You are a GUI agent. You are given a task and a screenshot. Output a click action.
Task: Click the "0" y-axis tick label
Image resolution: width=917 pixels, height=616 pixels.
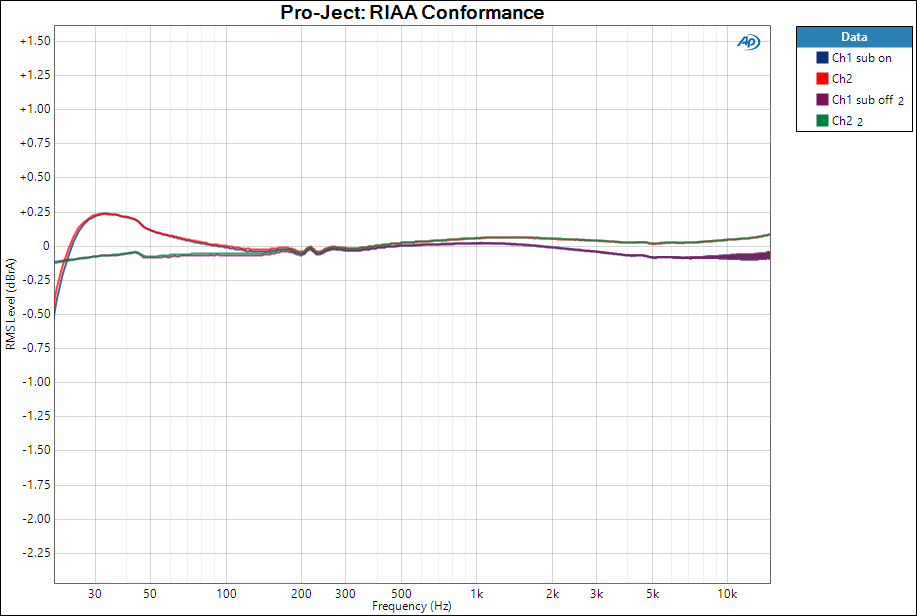click(x=46, y=246)
